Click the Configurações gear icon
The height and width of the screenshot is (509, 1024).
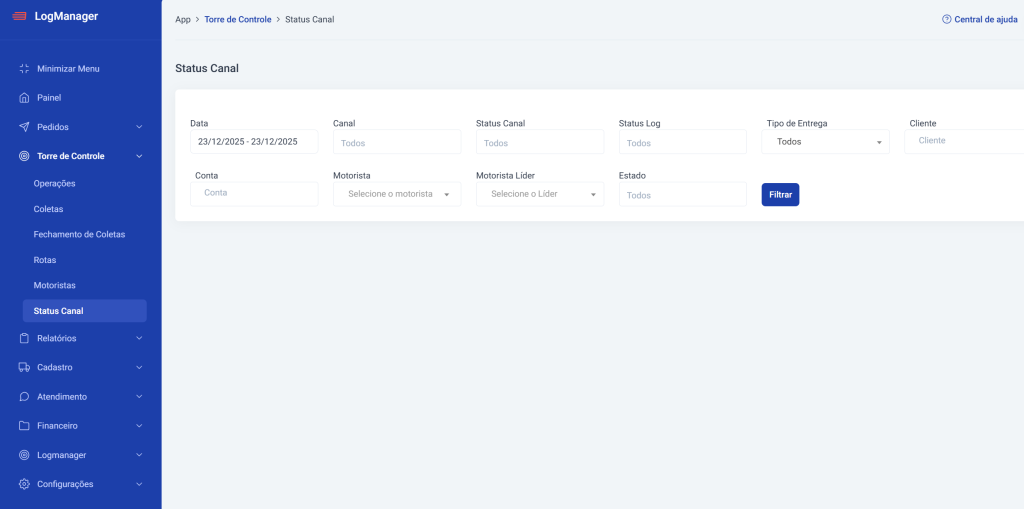coord(24,484)
